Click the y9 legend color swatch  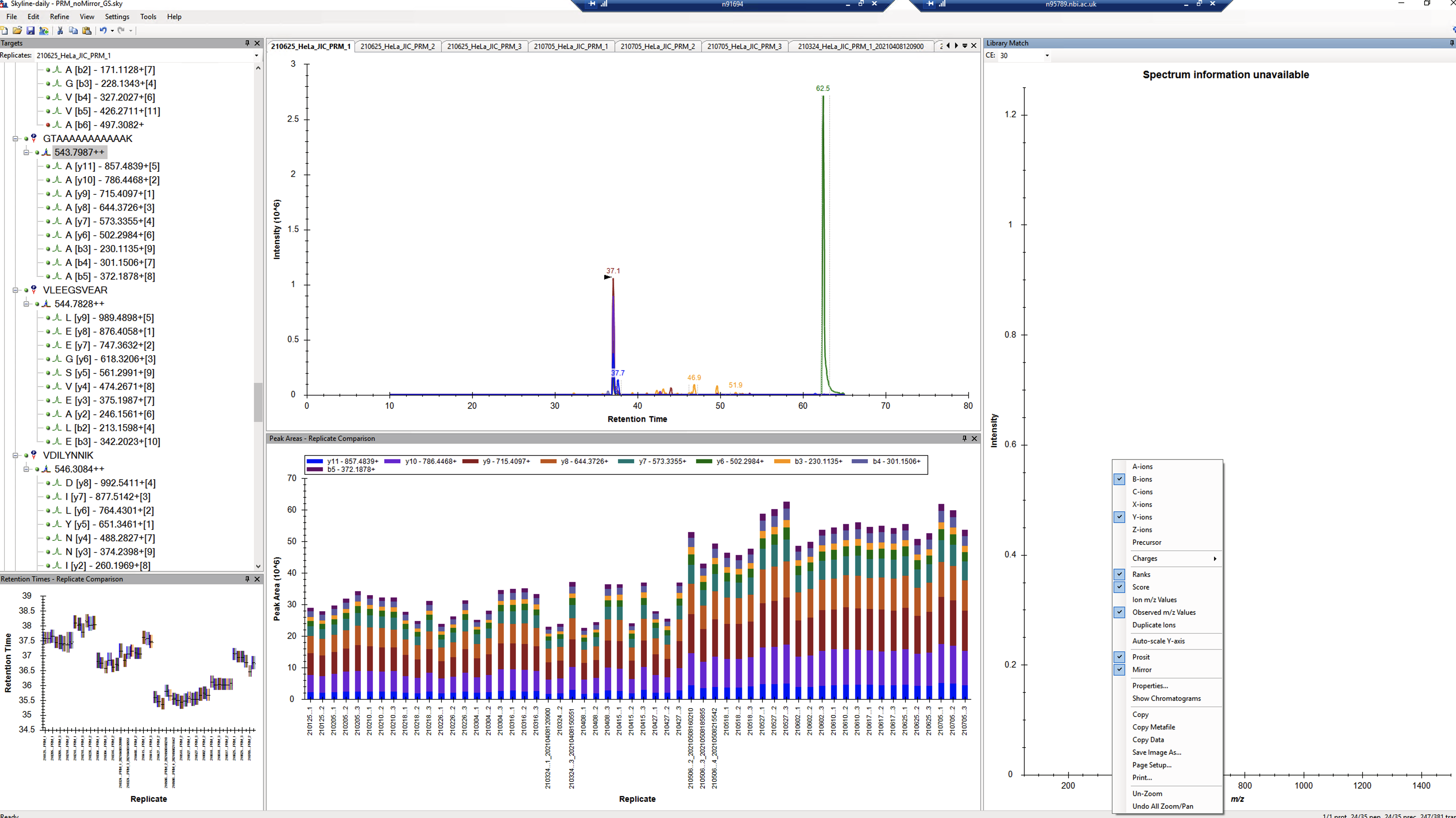[x=470, y=462]
